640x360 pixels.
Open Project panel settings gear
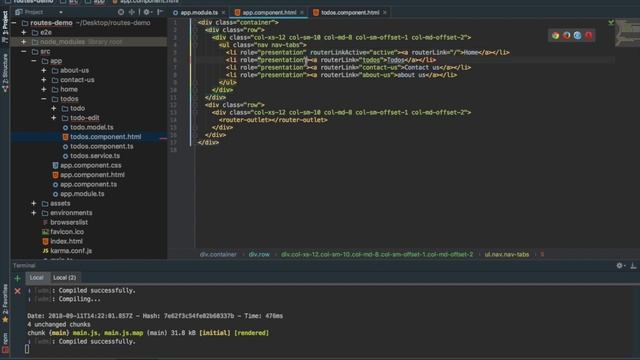click(146, 12)
